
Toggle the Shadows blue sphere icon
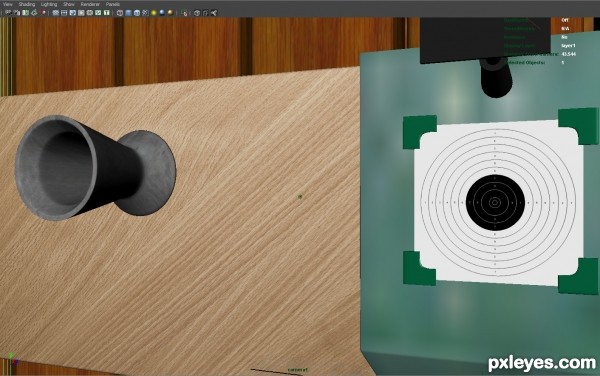coord(162,13)
